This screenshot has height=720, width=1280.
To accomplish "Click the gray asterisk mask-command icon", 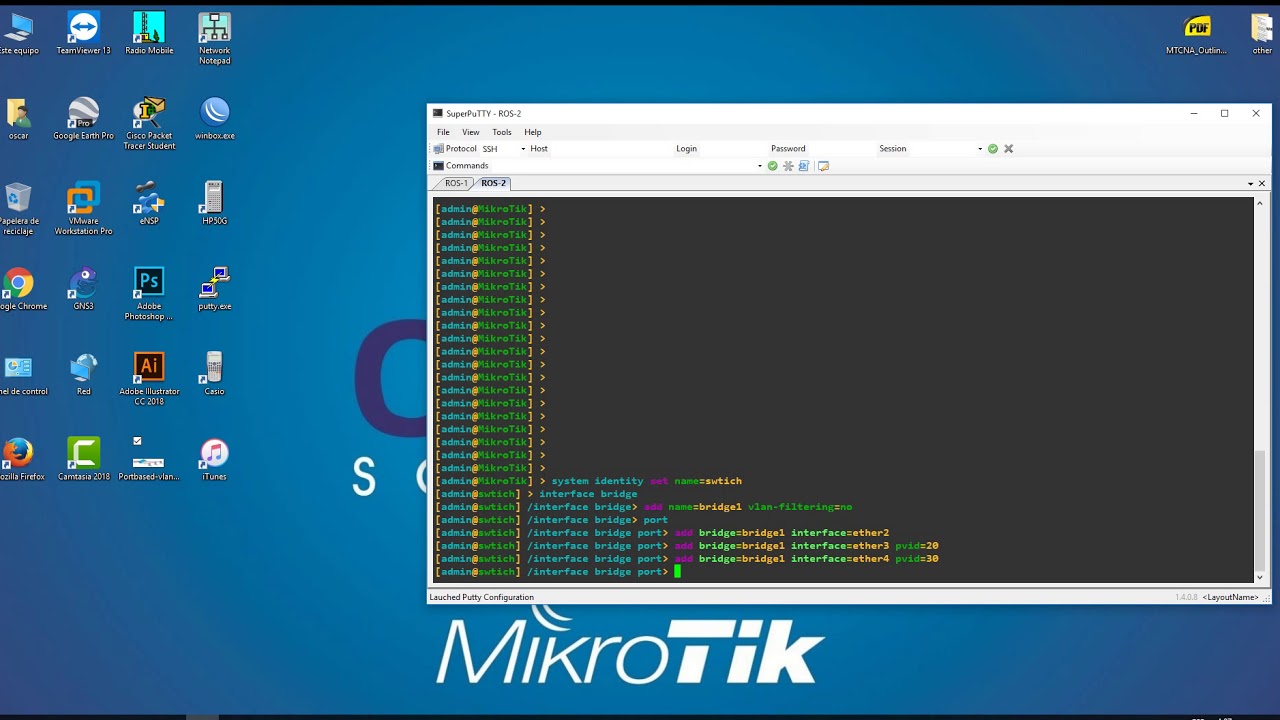I will pyautogui.click(x=788, y=166).
